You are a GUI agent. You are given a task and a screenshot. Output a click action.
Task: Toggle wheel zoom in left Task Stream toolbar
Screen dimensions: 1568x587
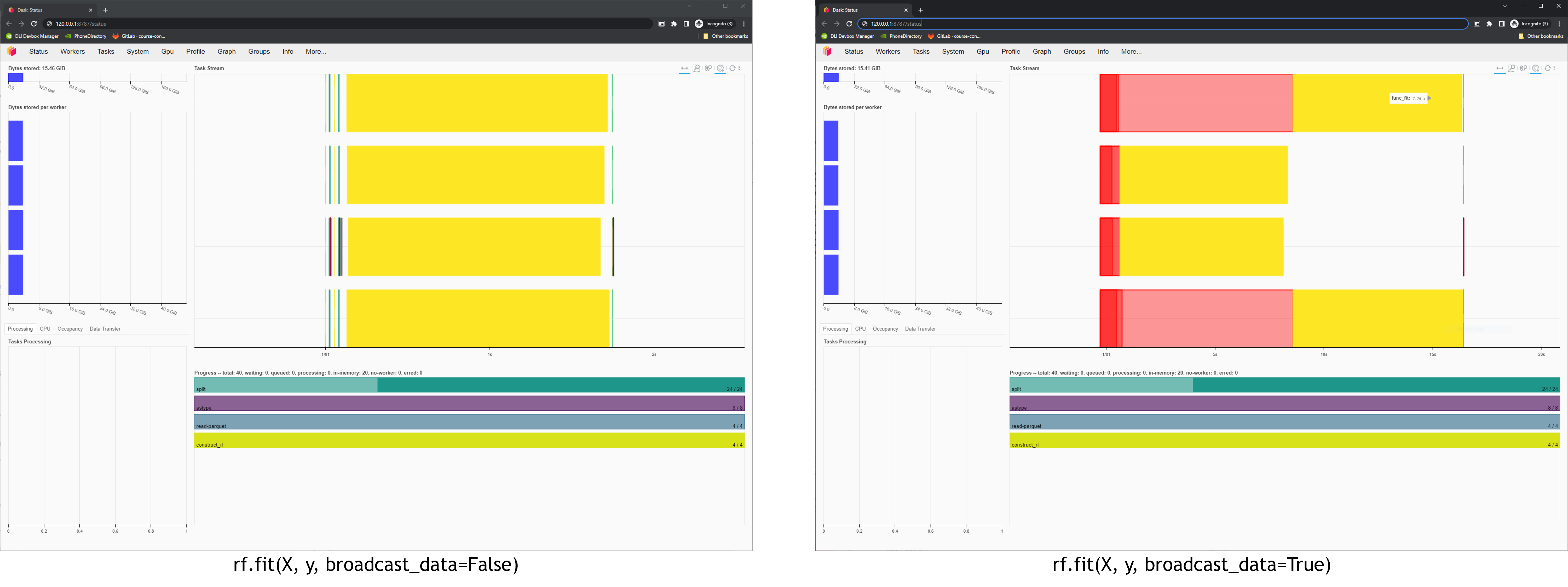click(708, 68)
